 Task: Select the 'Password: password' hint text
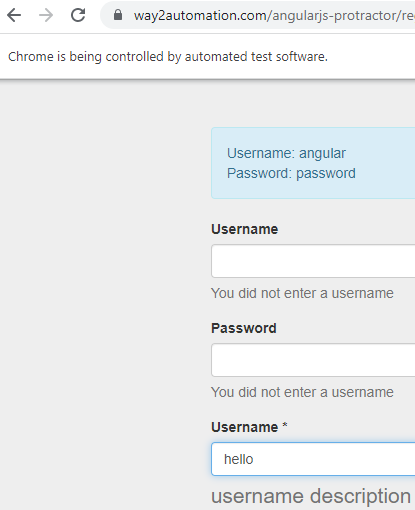pyautogui.click(x=291, y=173)
